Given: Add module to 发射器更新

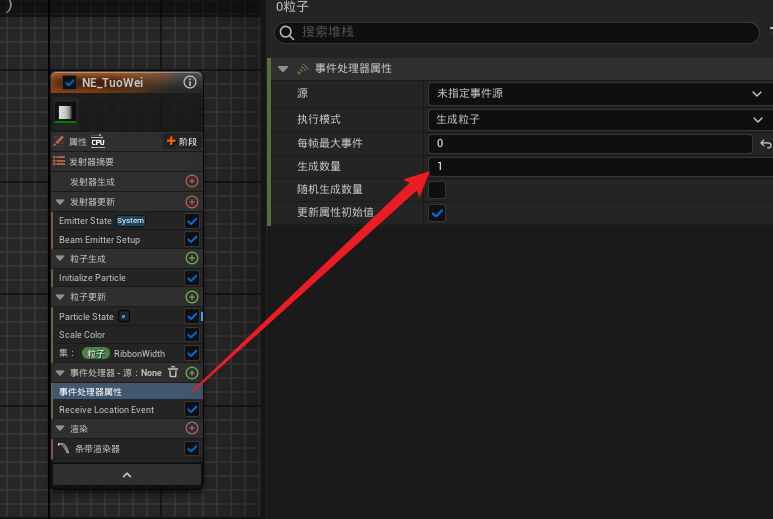Looking at the screenshot, I should [x=192, y=202].
